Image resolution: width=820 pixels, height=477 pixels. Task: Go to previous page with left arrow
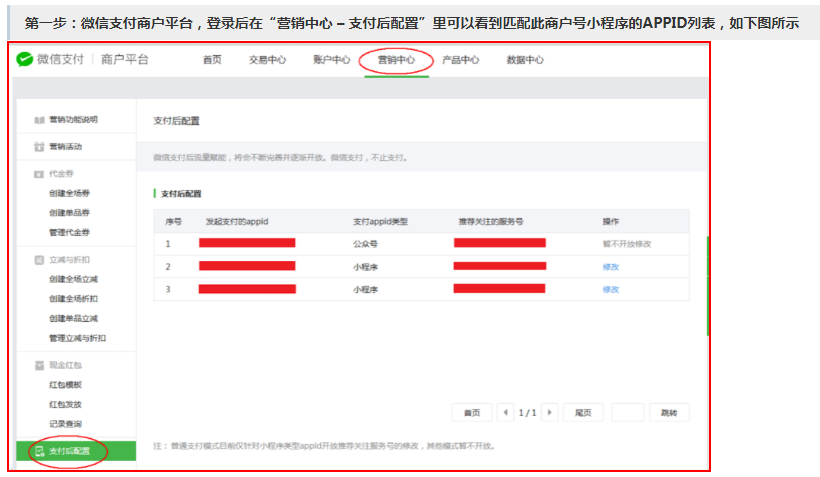(x=505, y=413)
